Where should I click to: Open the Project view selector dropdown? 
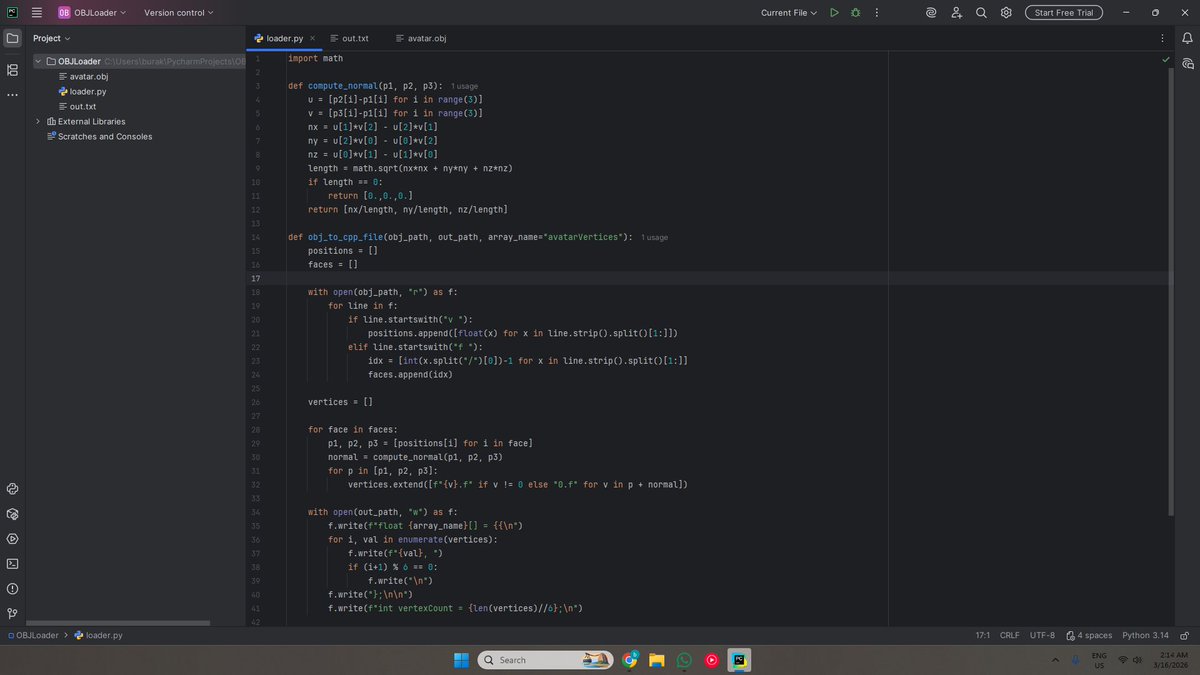[x=52, y=38]
